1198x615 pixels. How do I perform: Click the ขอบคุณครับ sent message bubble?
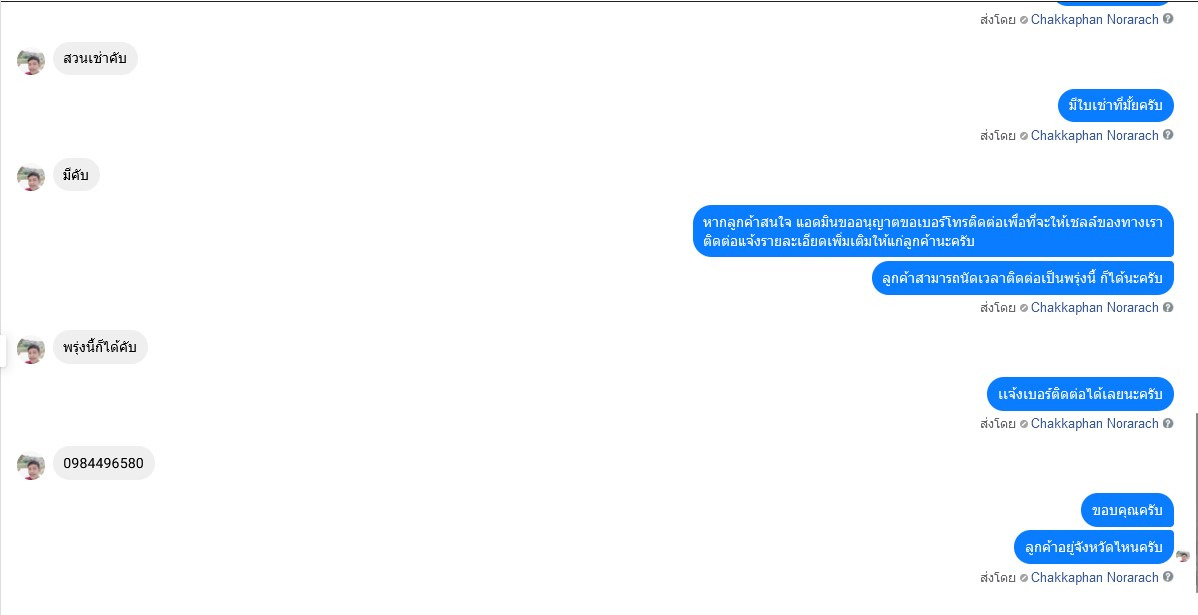(1127, 510)
